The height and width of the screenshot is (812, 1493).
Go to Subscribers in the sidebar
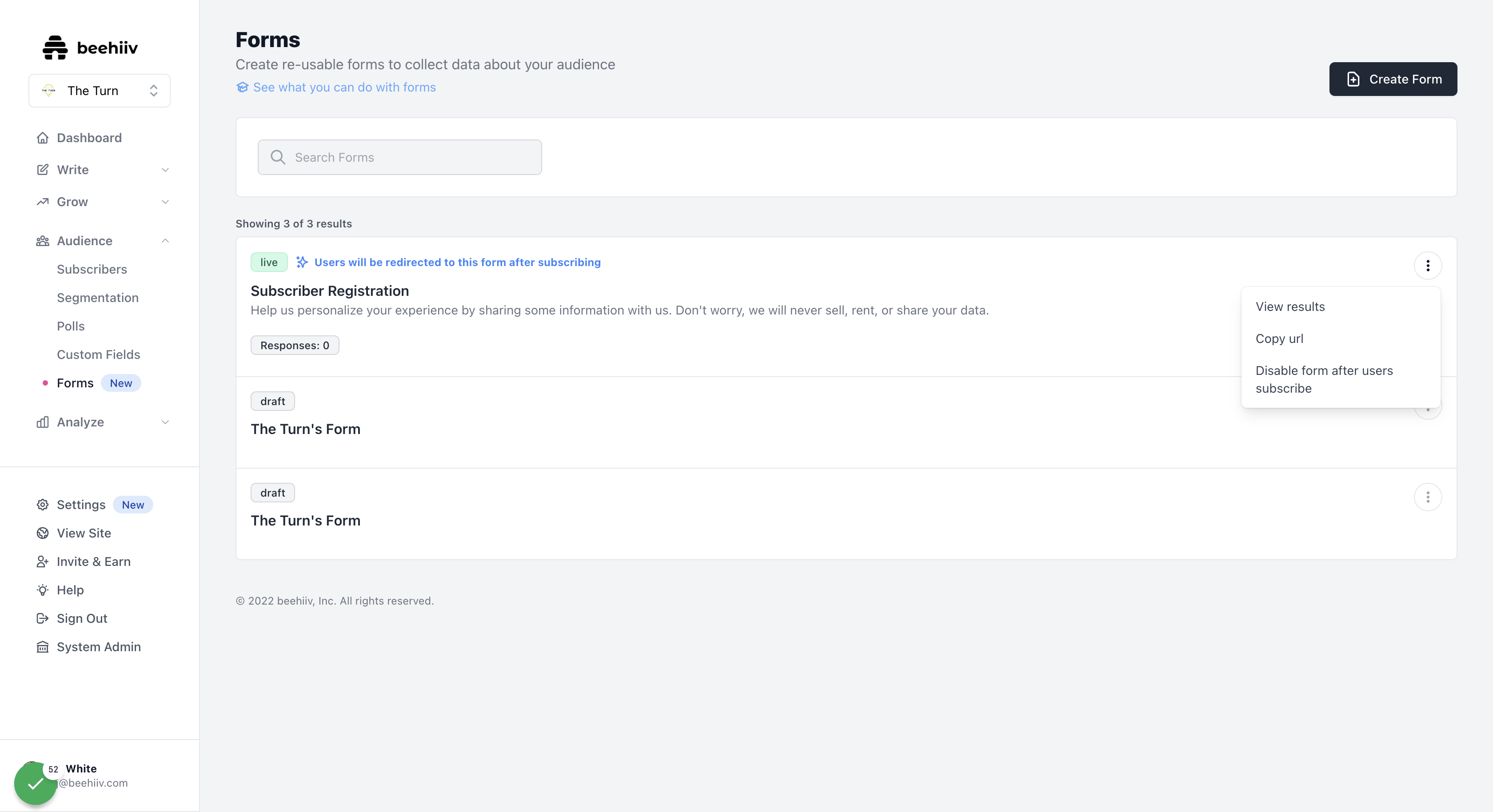click(x=92, y=270)
